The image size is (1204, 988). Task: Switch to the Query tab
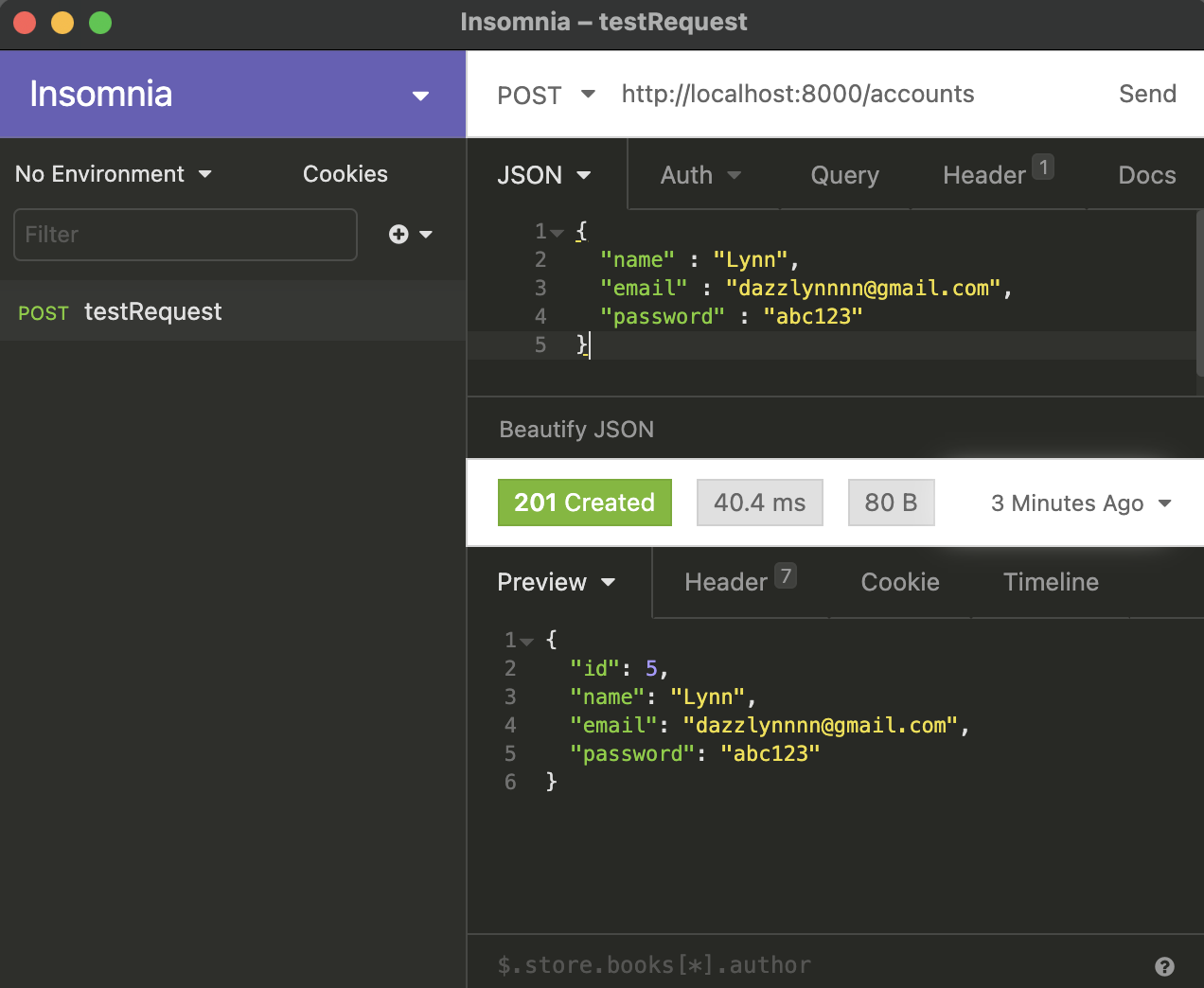pos(845,175)
